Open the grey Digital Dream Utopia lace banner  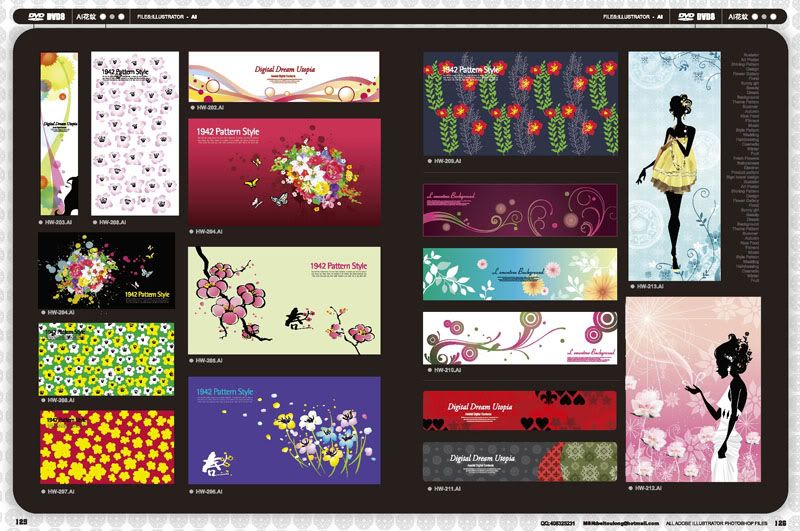tap(520, 462)
